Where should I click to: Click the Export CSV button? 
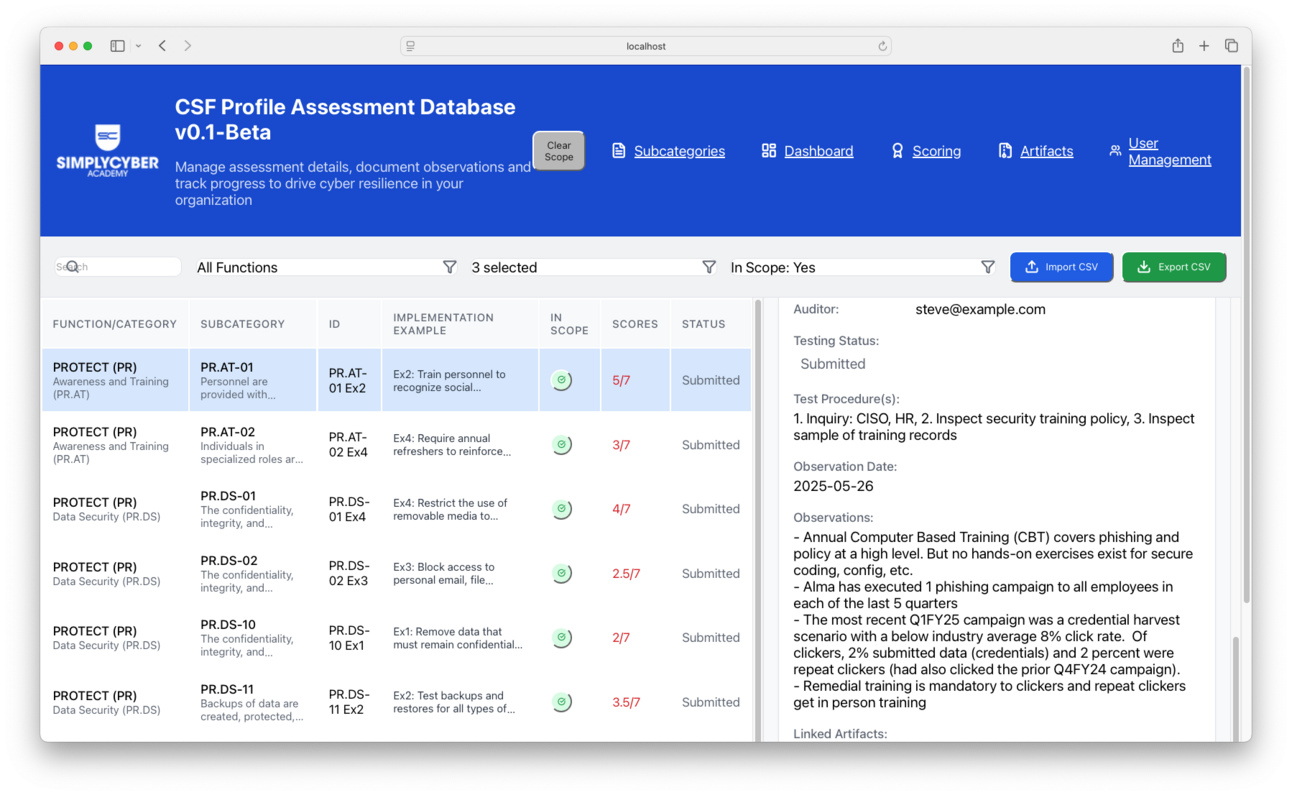1174,267
